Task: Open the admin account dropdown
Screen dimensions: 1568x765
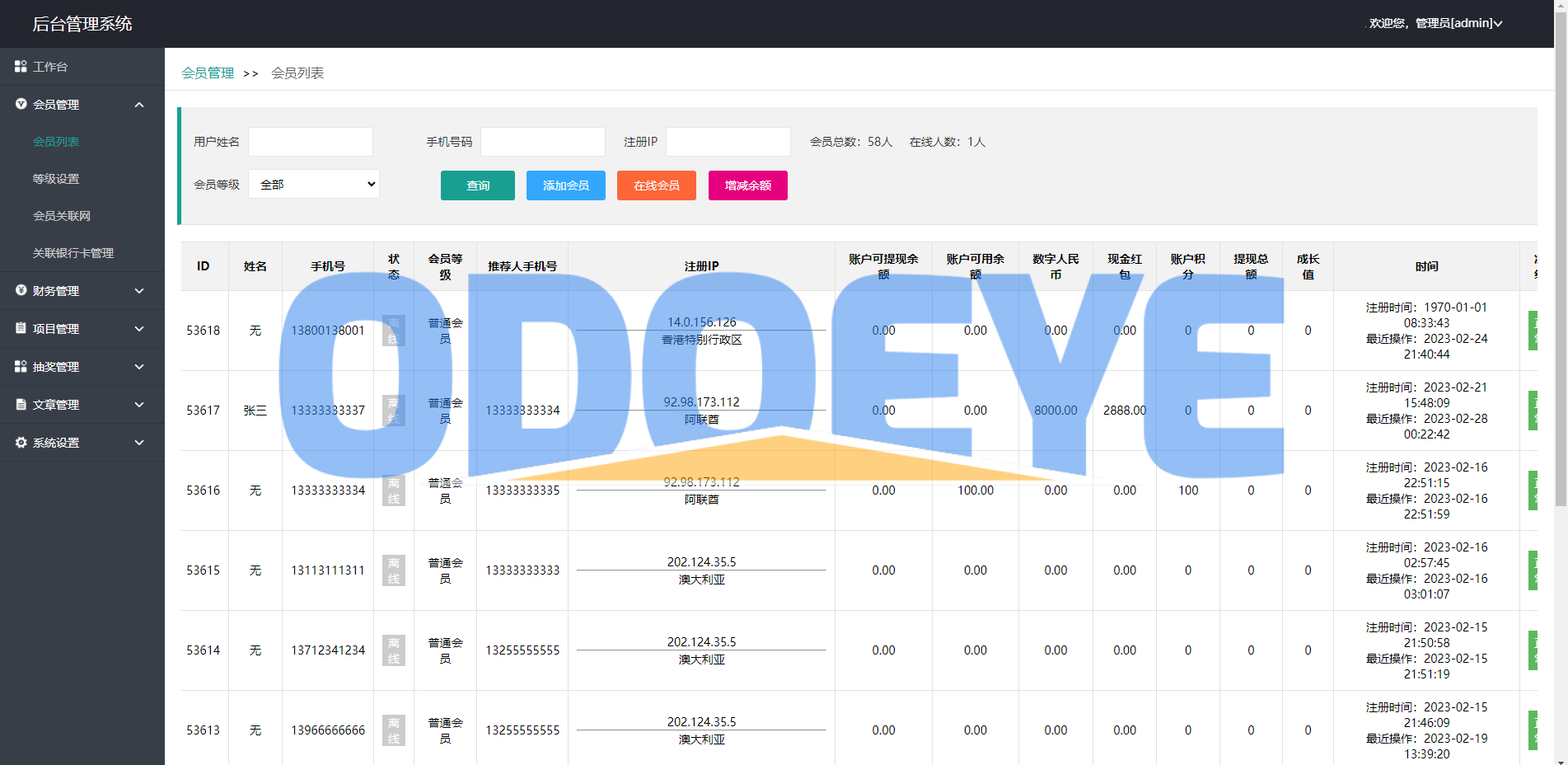Action: click(1435, 23)
